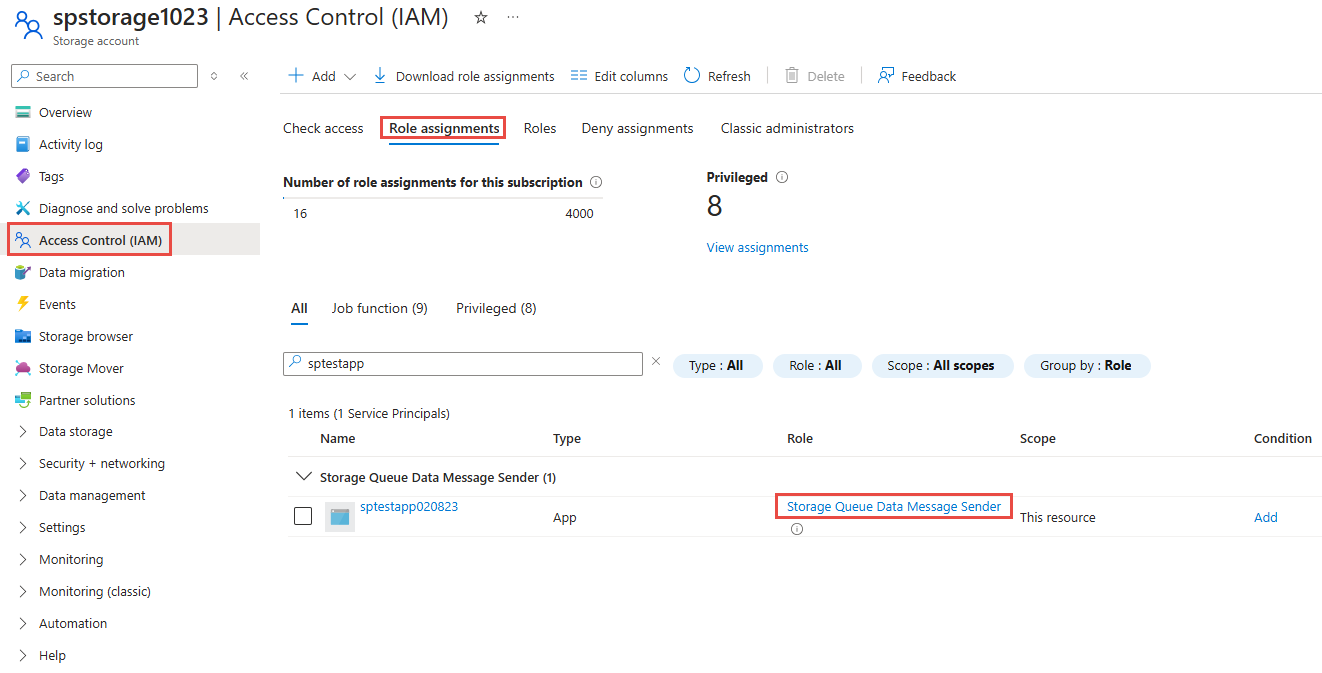Click the Access Control (IAM) people icon
The height and width of the screenshot is (673, 1322).
[23, 240]
